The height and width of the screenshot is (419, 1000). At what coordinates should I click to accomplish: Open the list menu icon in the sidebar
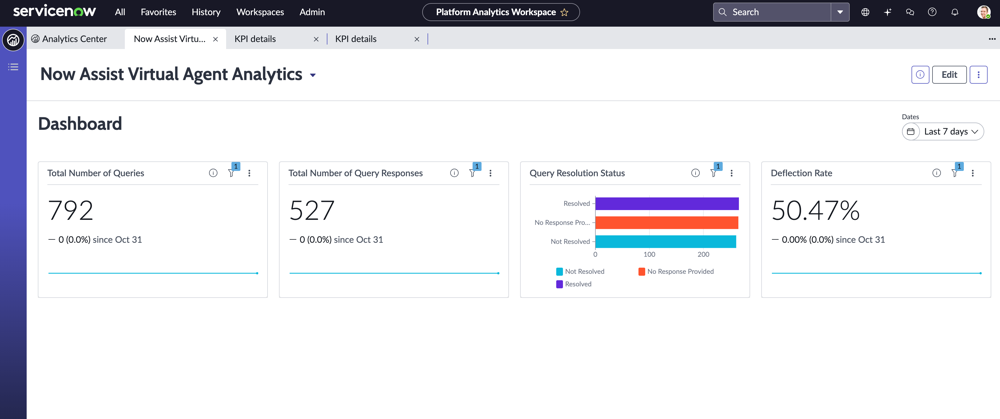click(x=13, y=66)
